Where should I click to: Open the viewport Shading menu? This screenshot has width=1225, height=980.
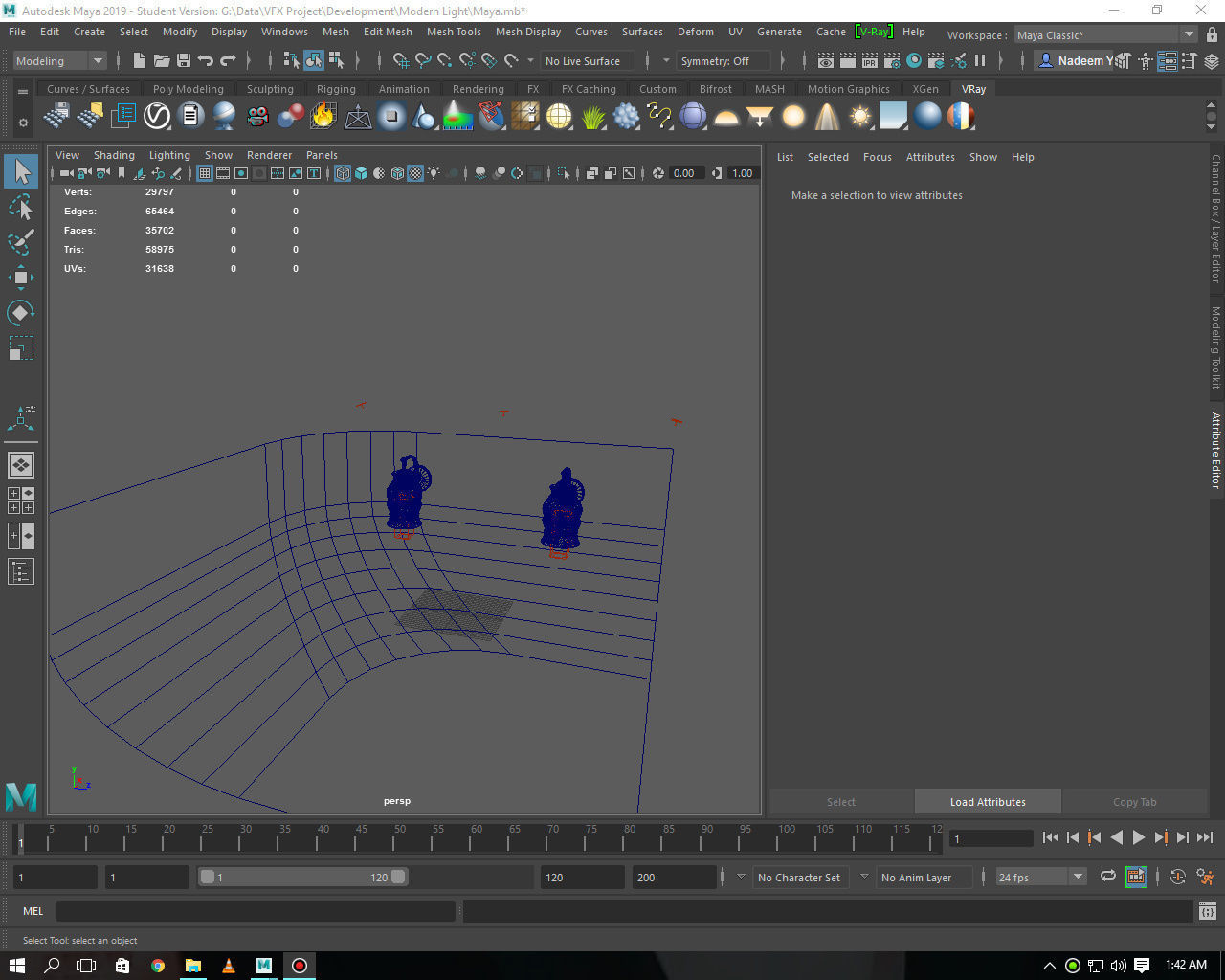(114, 155)
